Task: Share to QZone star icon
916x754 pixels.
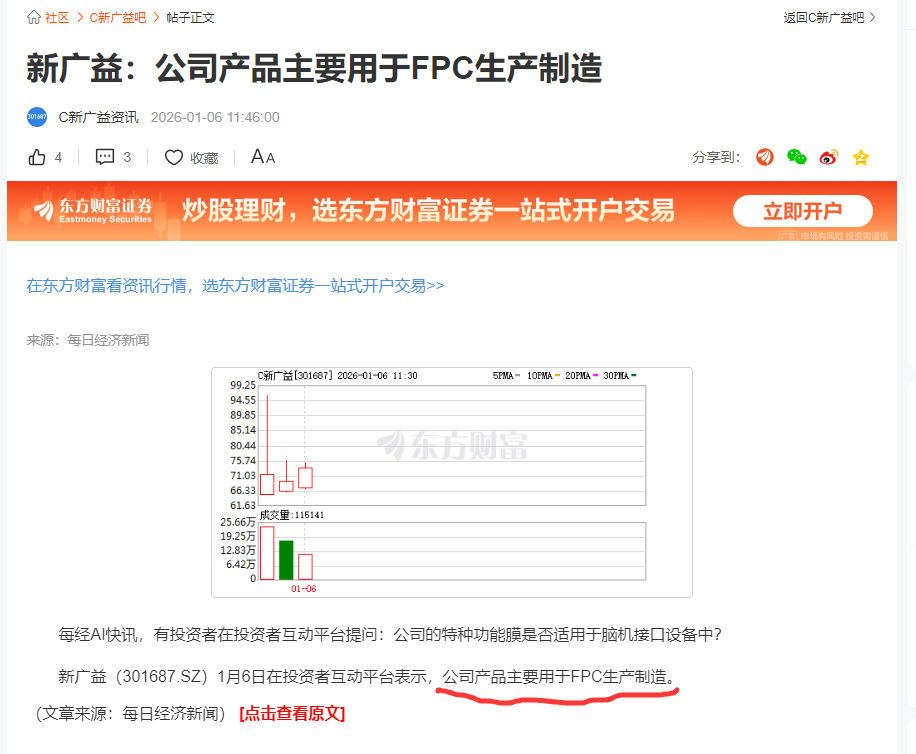Action: [x=861, y=157]
